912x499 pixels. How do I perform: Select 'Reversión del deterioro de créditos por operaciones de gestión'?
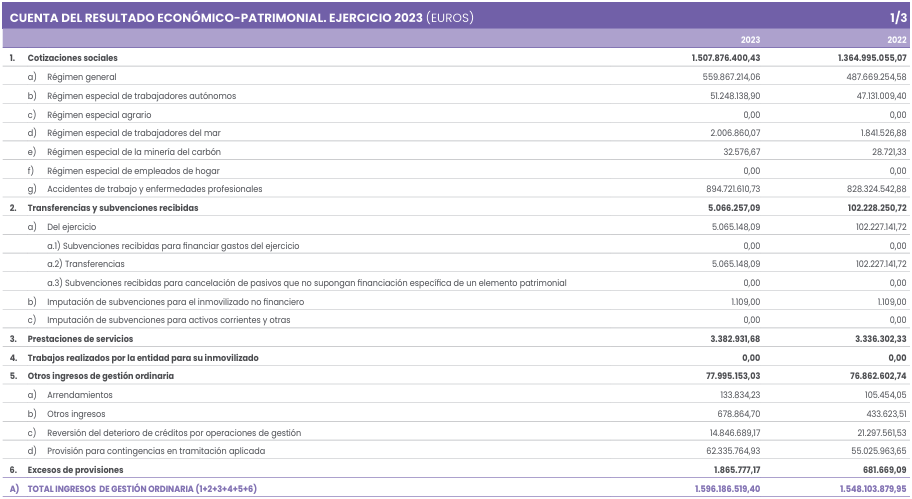tap(174, 433)
